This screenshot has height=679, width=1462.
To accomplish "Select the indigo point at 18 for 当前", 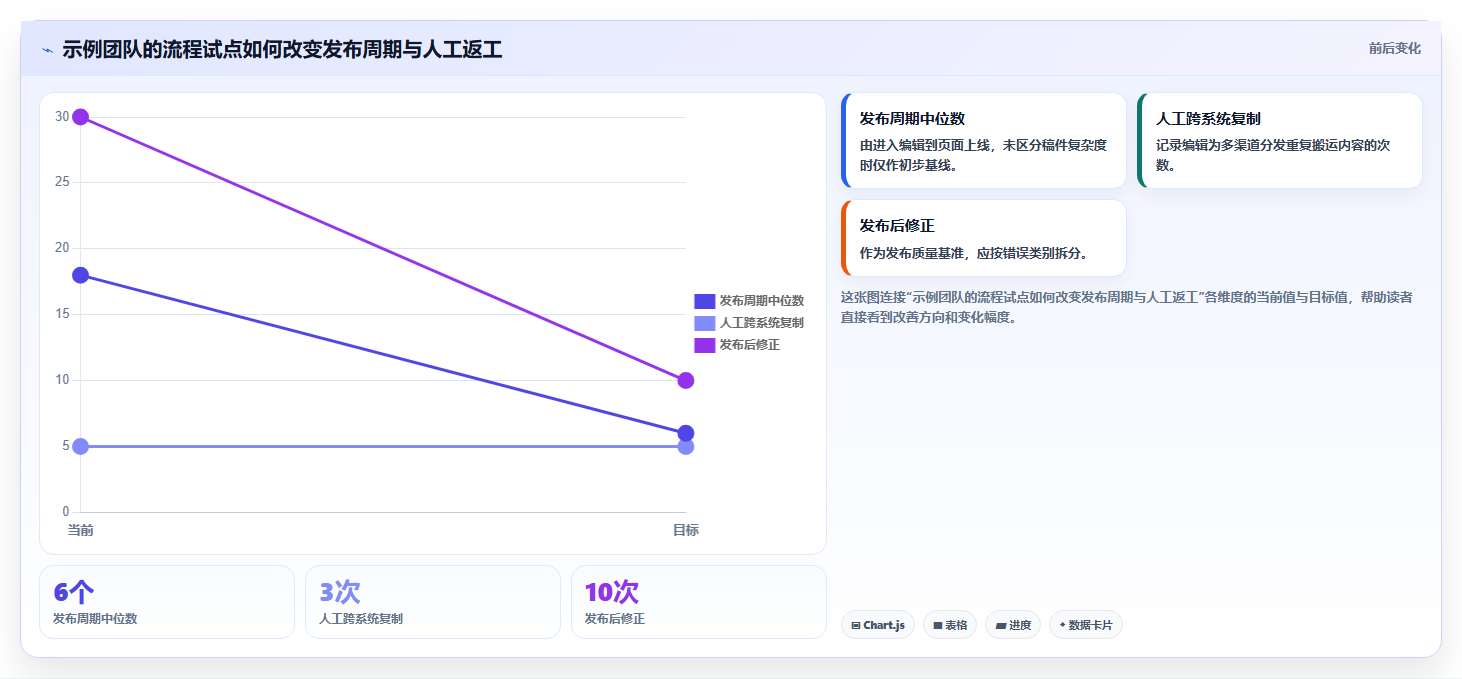I will [x=81, y=275].
